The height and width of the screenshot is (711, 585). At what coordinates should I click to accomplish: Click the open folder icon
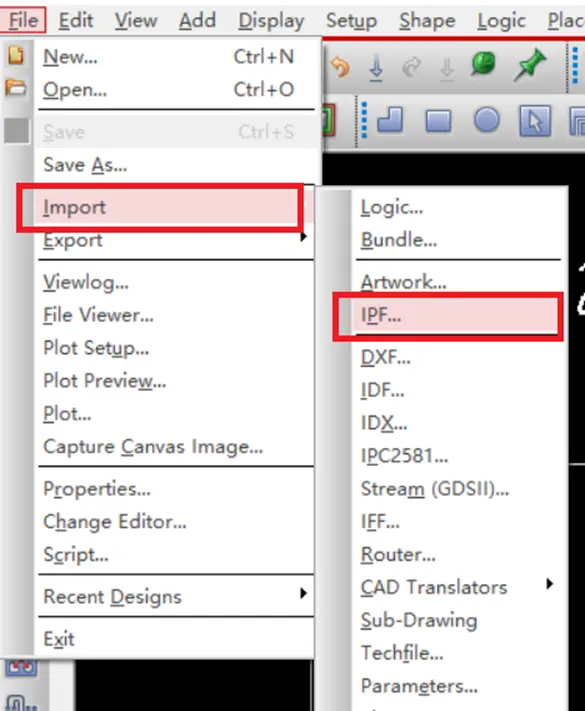tap(16, 88)
